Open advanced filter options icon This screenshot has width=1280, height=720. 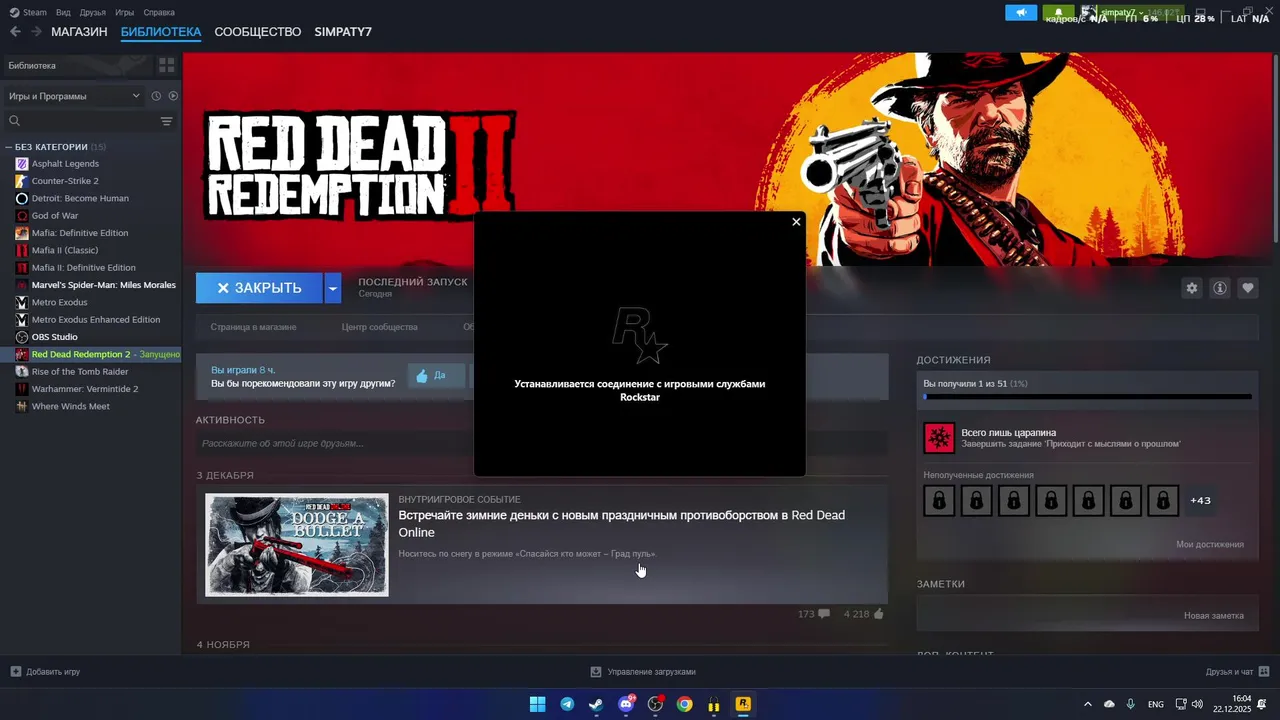point(167,121)
